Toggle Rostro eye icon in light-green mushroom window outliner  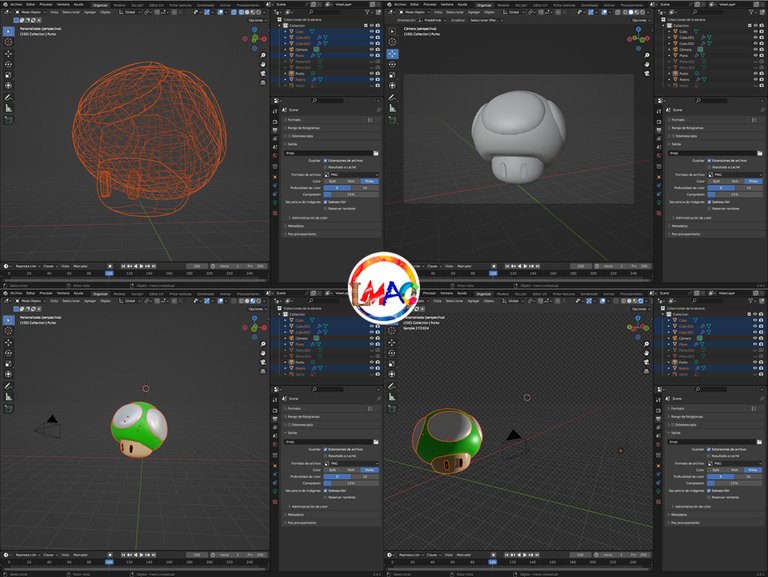[371, 368]
